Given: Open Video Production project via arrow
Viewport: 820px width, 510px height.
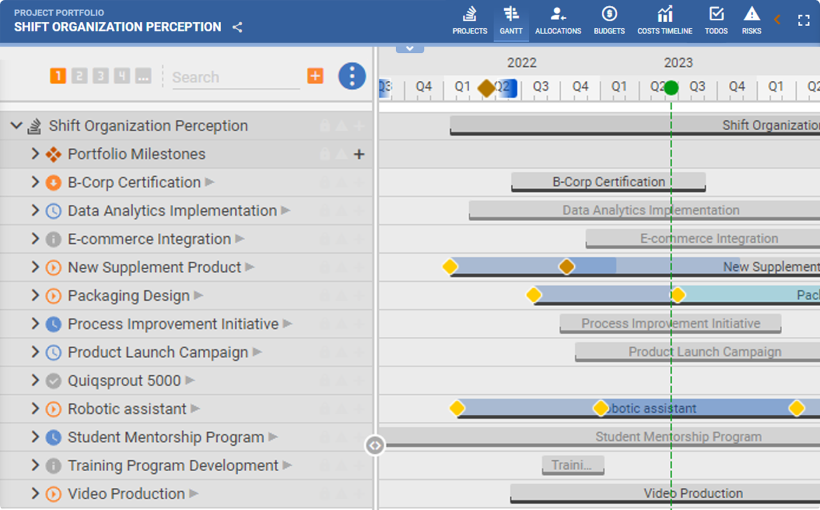Looking at the screenshot, I should click(194, 493).
